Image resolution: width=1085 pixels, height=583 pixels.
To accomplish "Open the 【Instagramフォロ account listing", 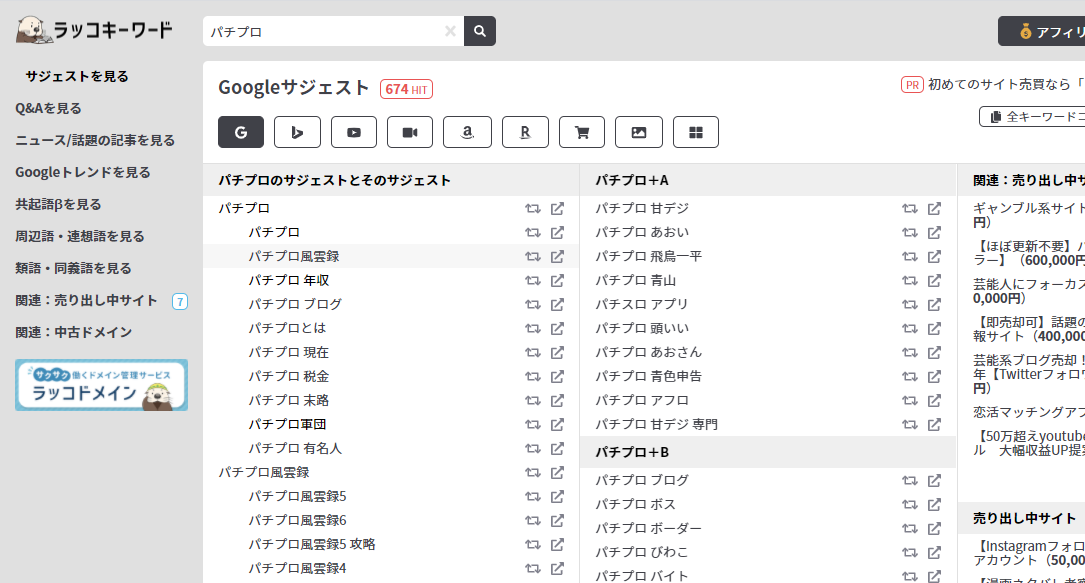I will click(x=1029, y=553).
